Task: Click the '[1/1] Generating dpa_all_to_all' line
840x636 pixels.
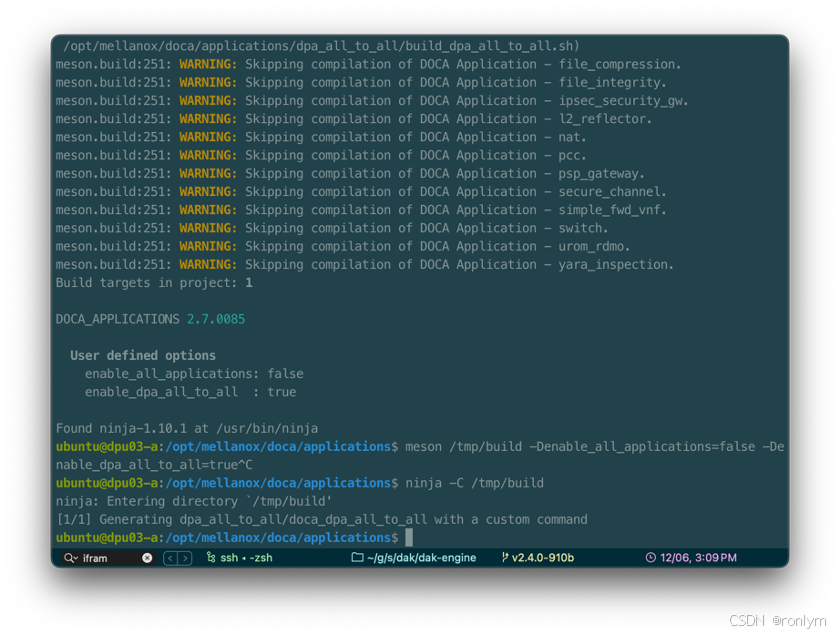Action: pyautogui.click(x=321, y=519)
